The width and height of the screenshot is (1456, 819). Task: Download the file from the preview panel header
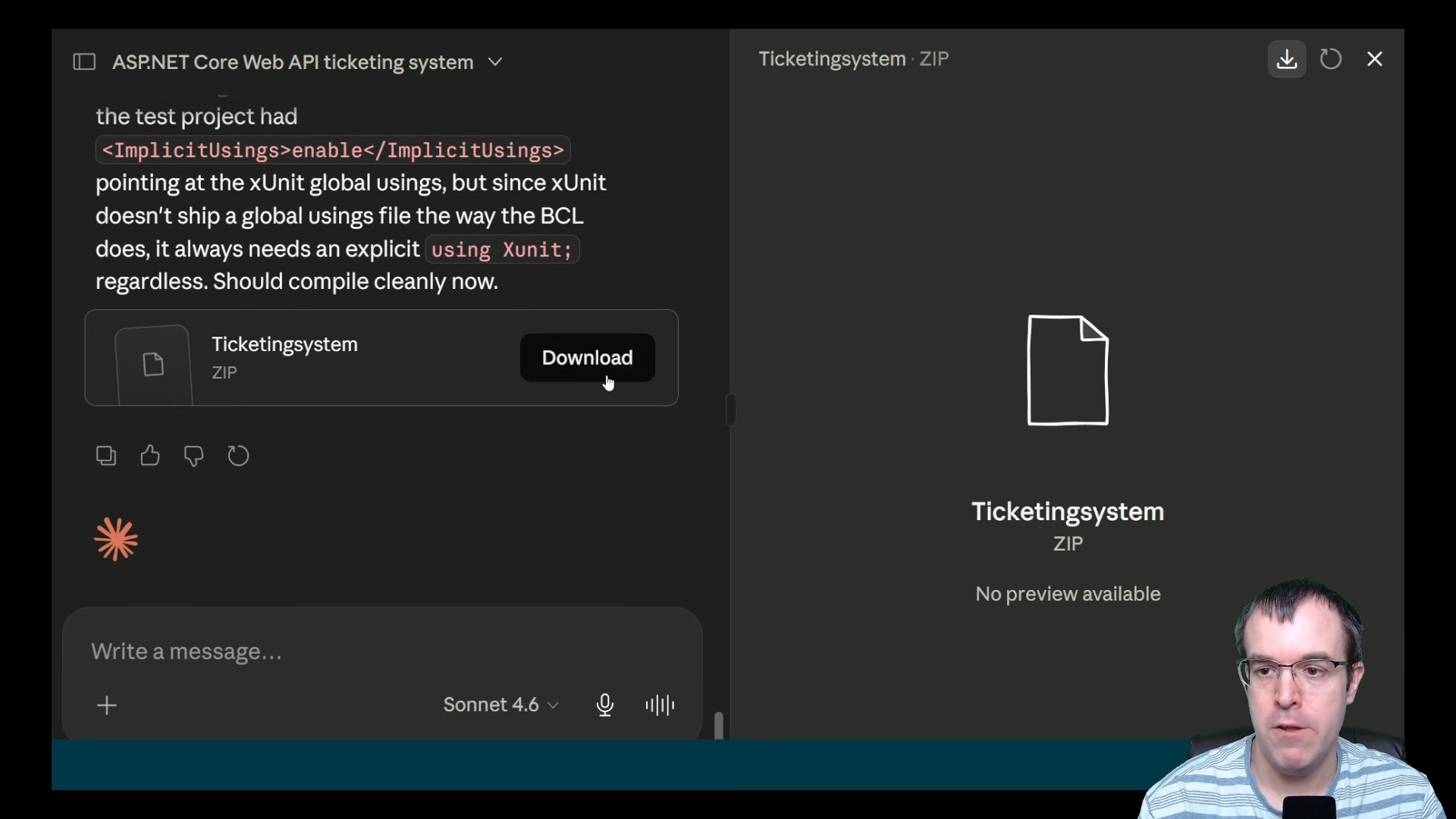1287,59
